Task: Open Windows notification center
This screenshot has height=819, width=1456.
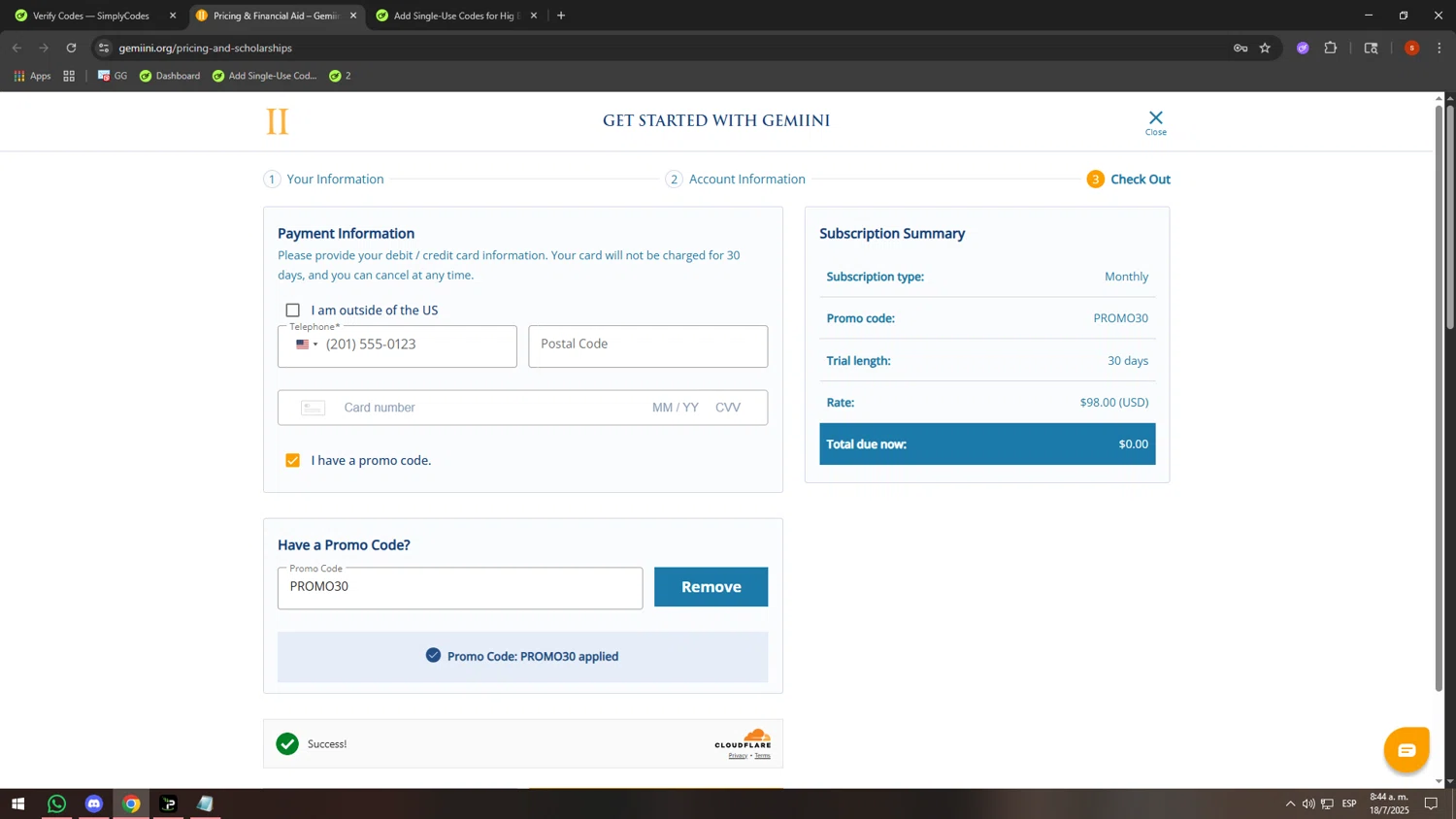Action: tap(1431, 803)
